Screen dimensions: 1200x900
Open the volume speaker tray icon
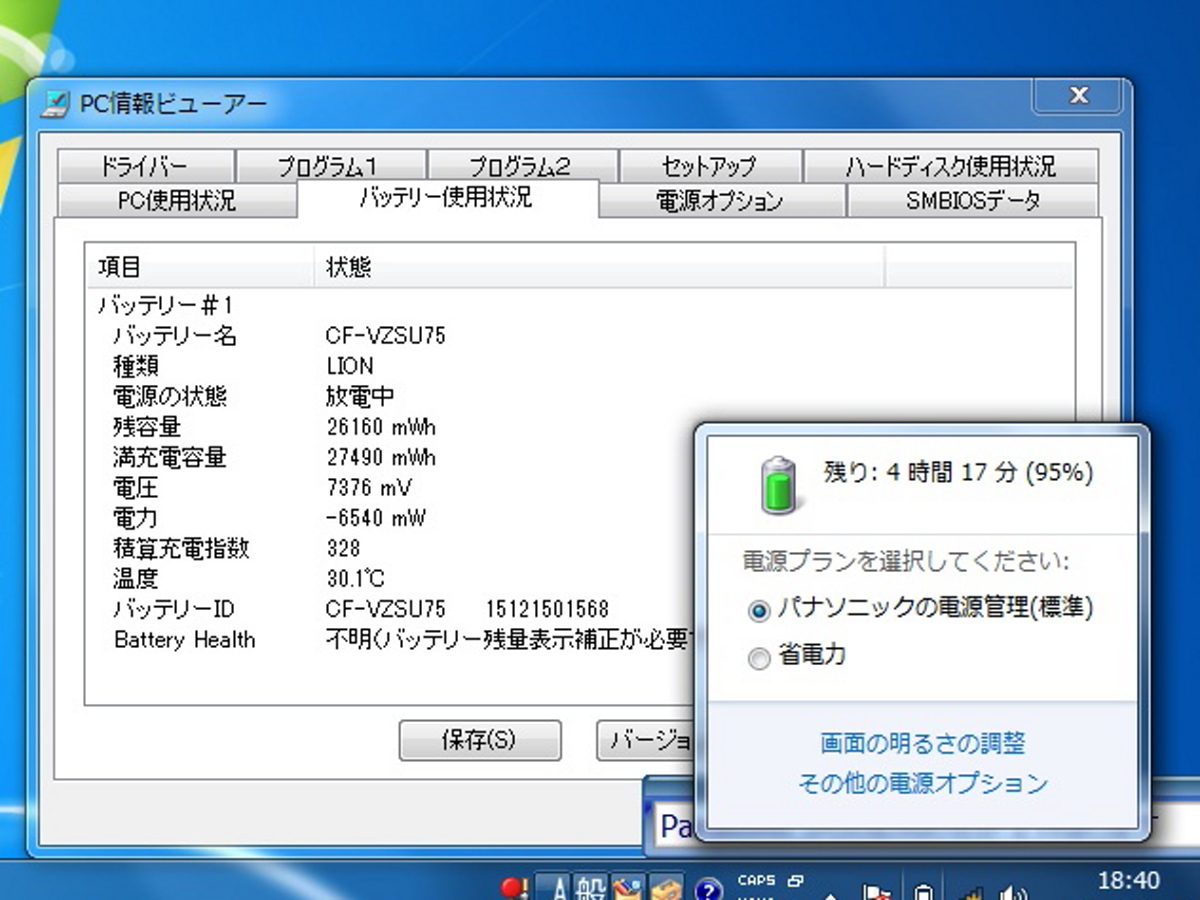click(x=1014, y=888)
